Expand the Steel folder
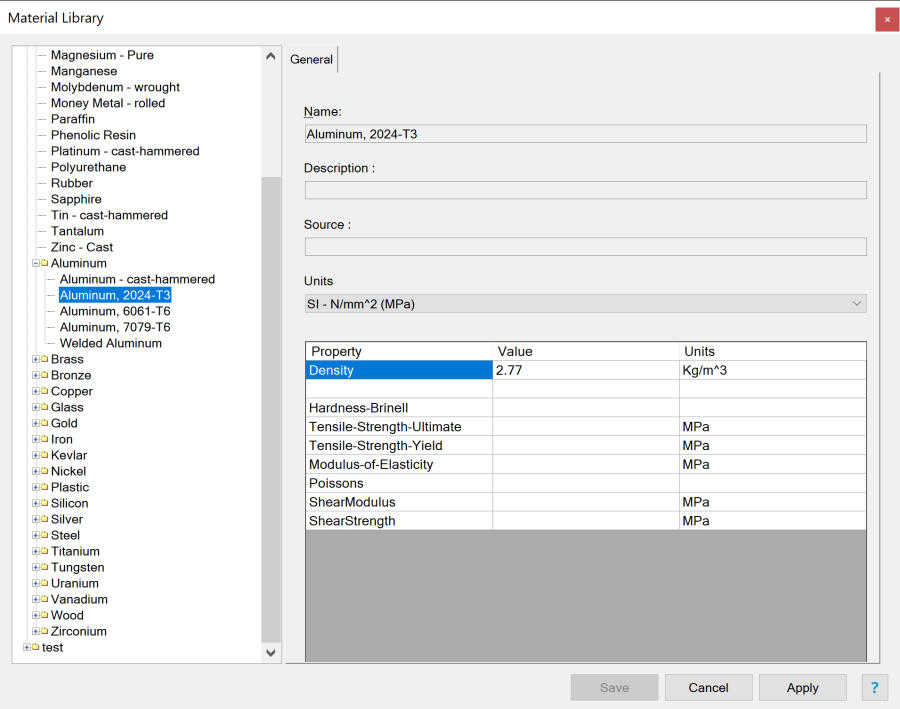The width and height of the screenshot is (900, 709). click(36, 535)
